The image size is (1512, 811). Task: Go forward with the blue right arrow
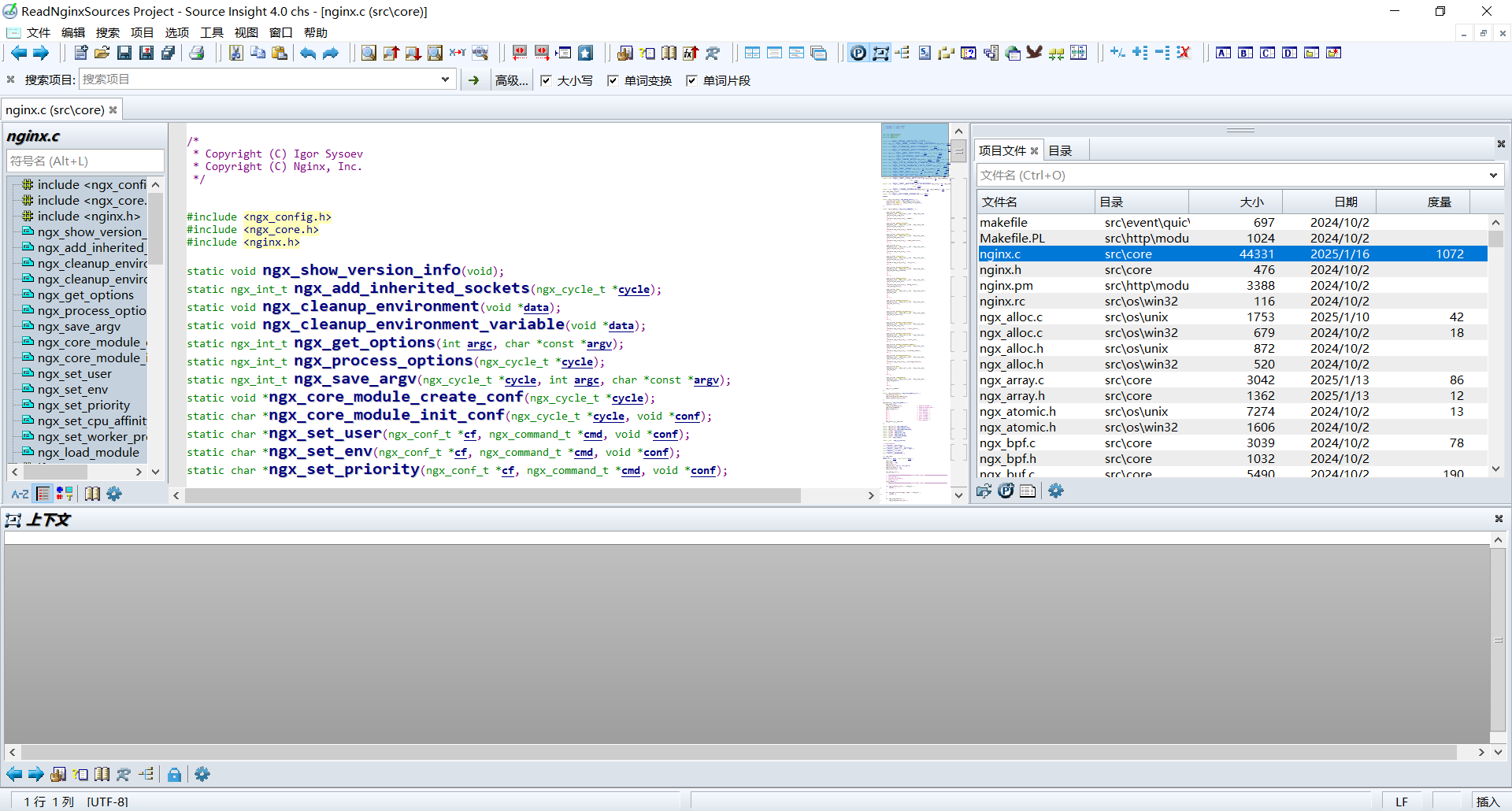41,53
